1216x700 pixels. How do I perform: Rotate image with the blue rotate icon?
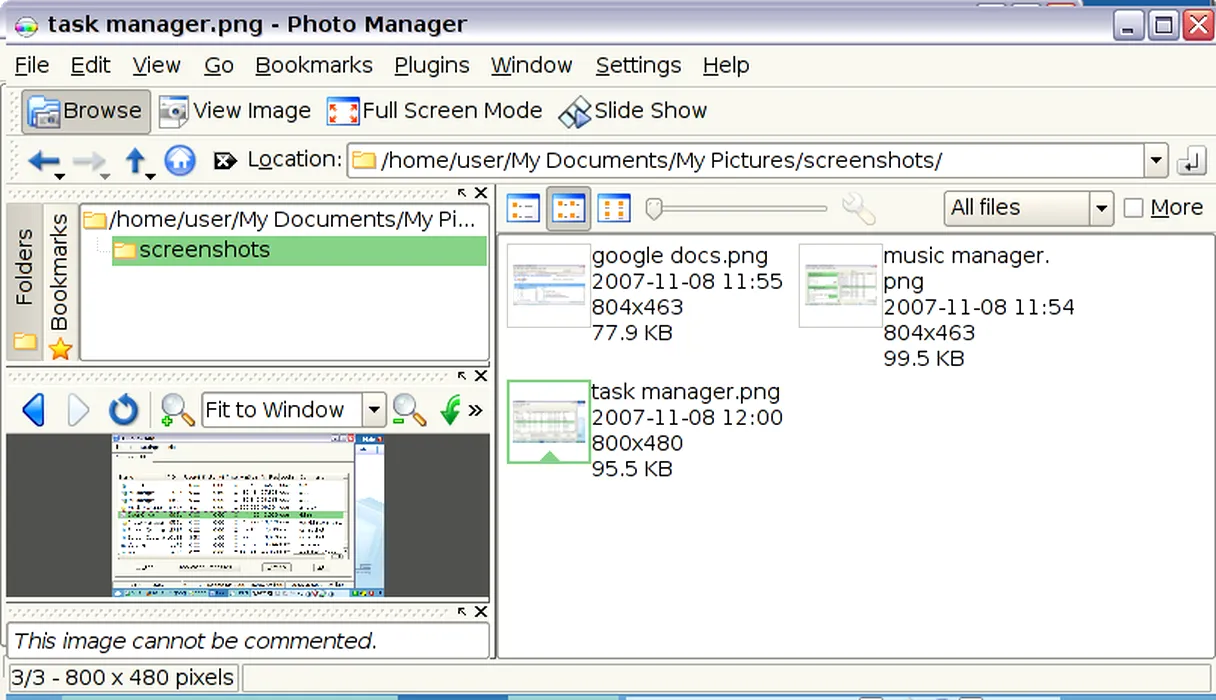click(123, 410)
